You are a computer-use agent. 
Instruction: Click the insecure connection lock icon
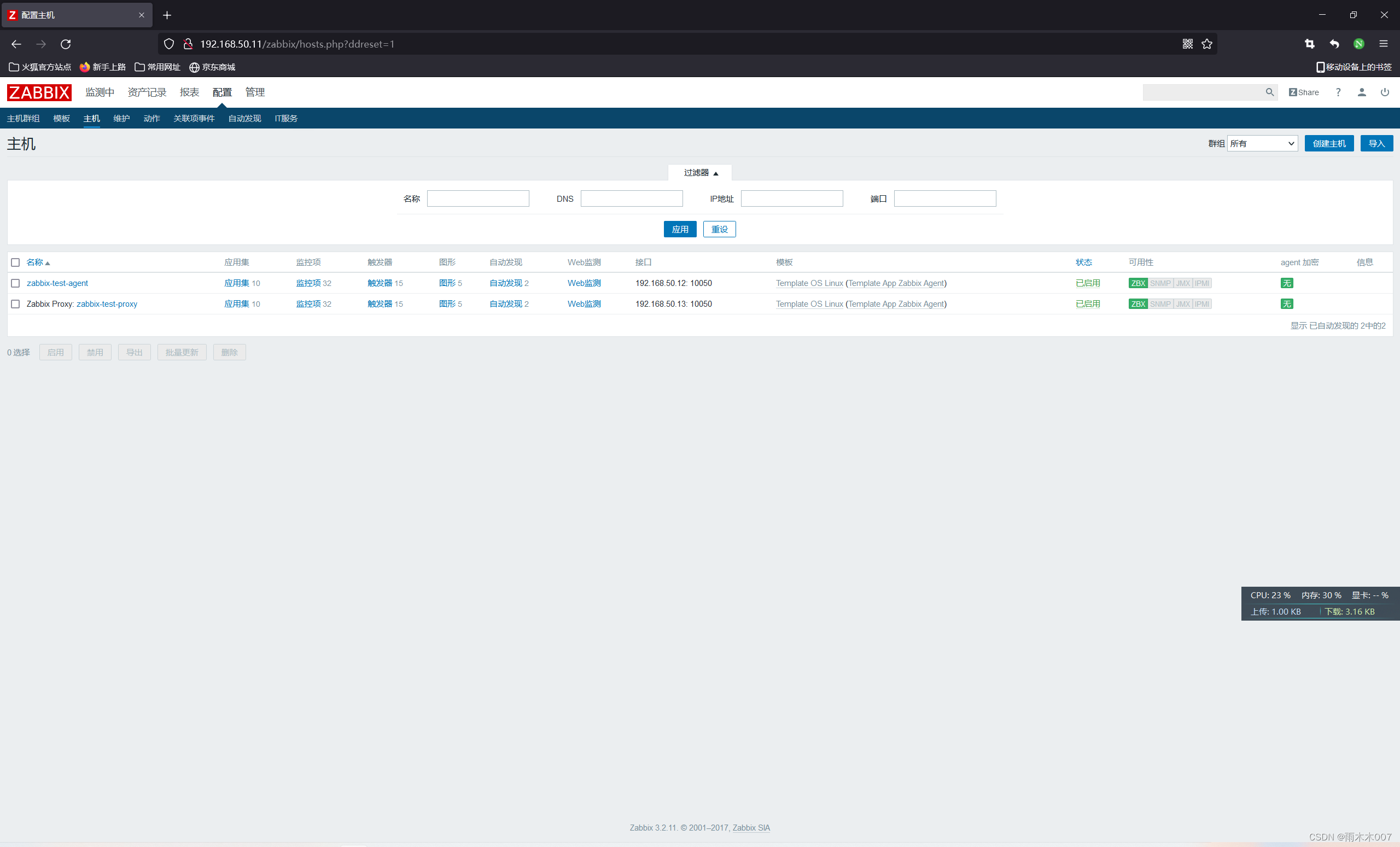(188, 44)
